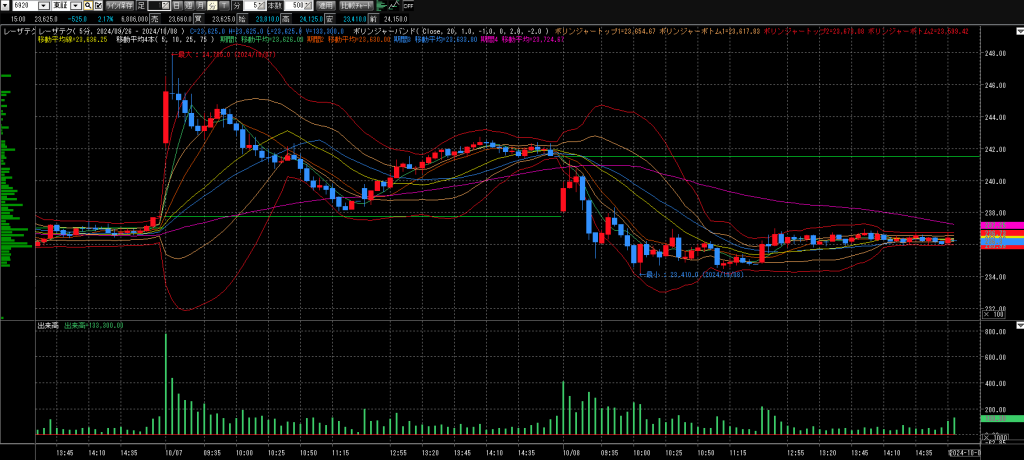
Task: Toggle the OFF switch in toolbar
Action: click(408, 6)
